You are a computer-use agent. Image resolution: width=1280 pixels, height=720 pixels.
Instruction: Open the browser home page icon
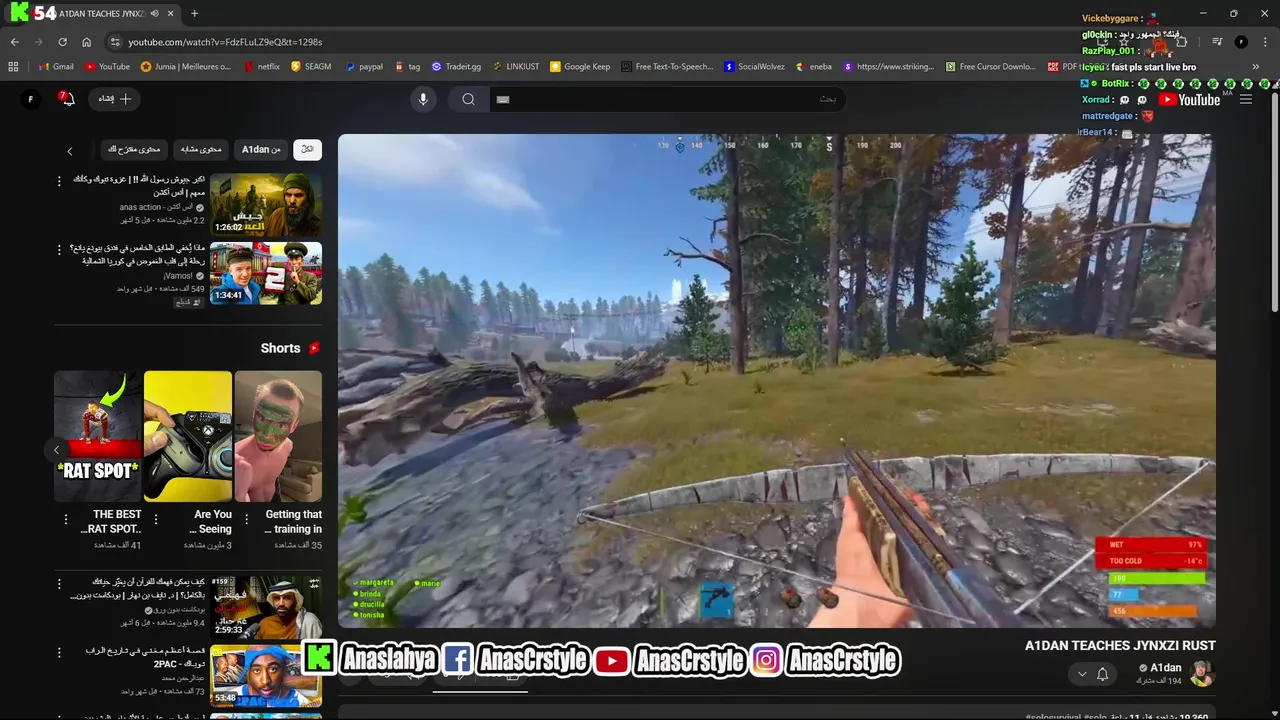tap(87, 42)
